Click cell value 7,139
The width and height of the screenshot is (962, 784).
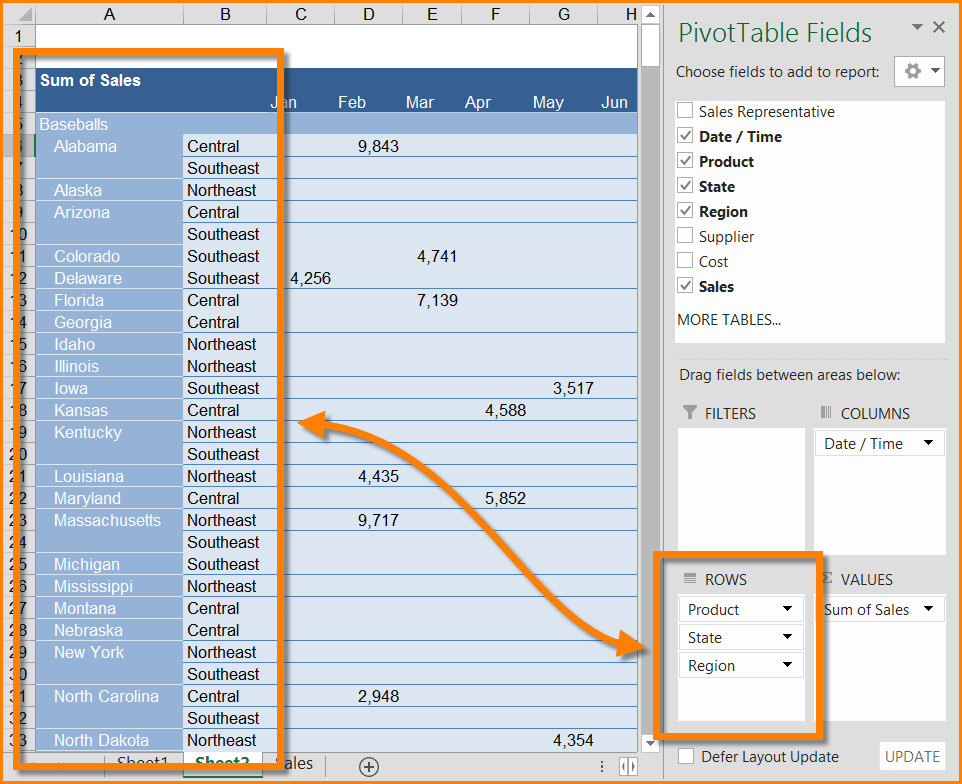(437, 300)
